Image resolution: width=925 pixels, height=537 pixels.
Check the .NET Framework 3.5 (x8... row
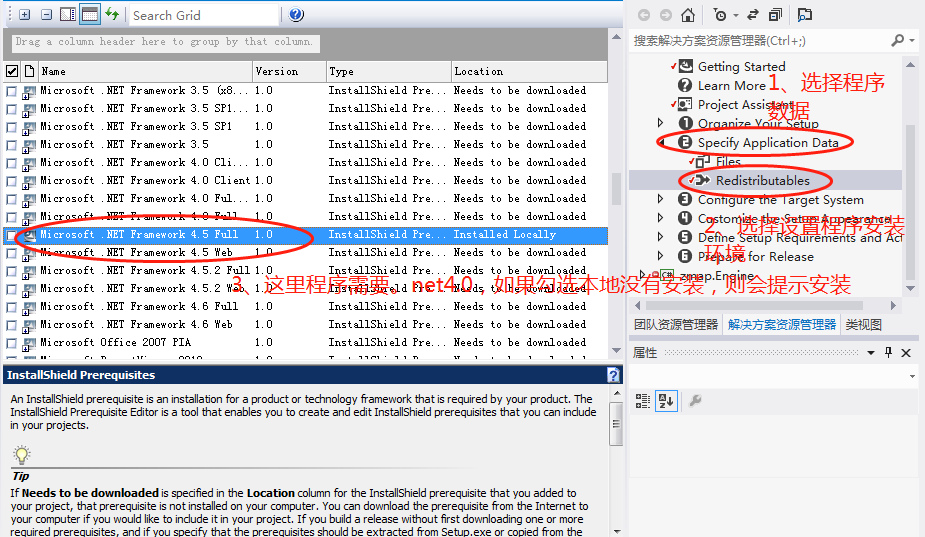point(11,91)
